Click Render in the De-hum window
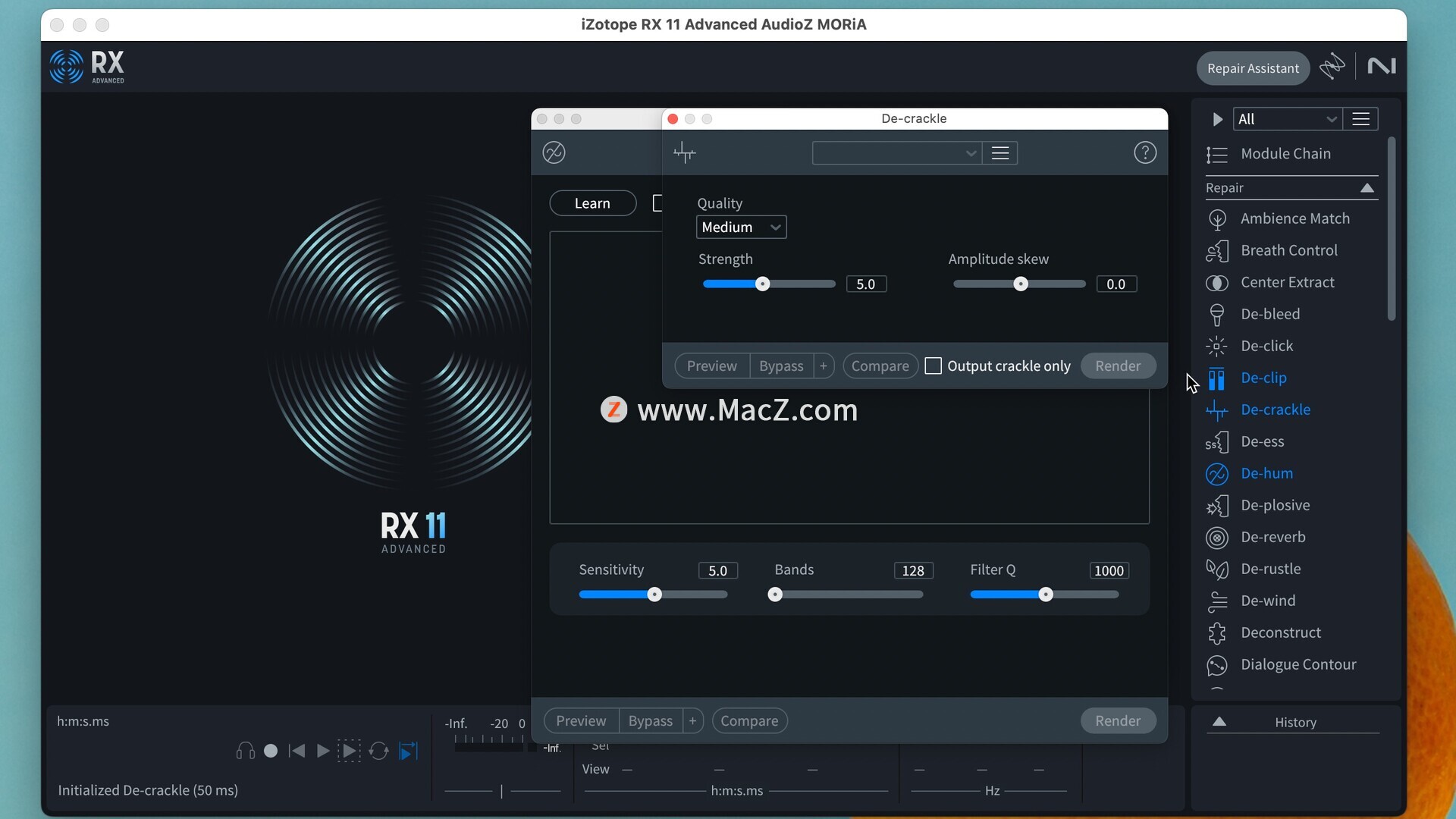1456x819 pixels. (1118, 721)
